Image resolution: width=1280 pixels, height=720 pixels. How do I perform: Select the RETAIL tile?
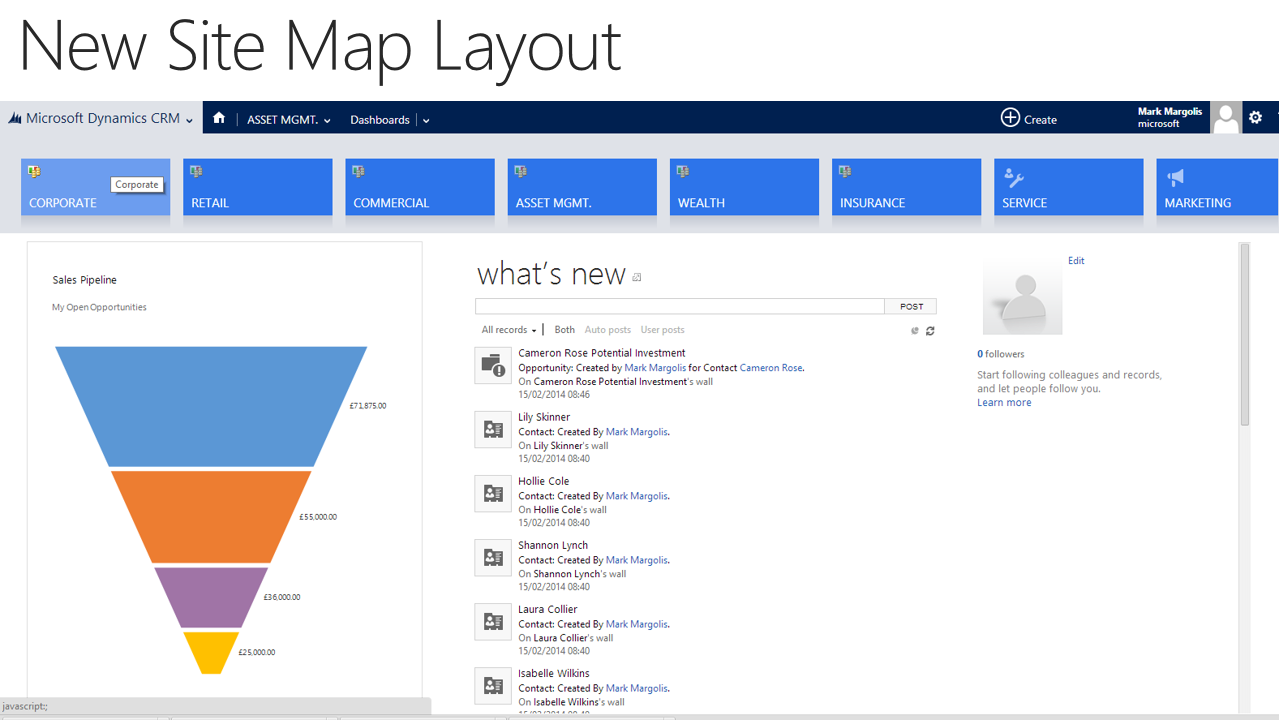coord(257,187)
